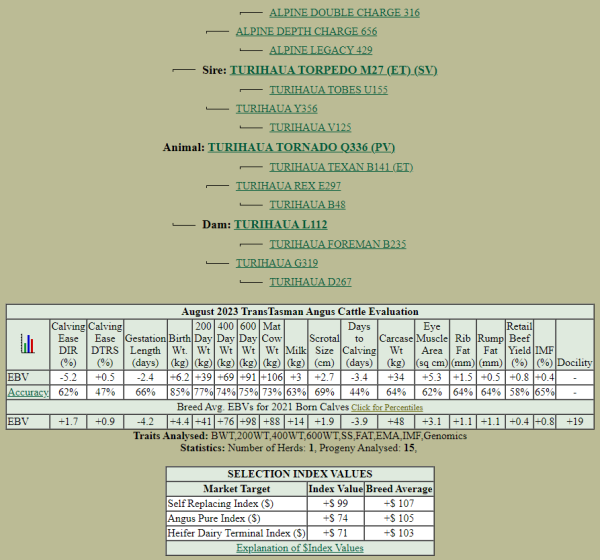This screenshot has width=600, height=560.
Task: Select Accuracy 44% cell
Action: click(359, 392)
